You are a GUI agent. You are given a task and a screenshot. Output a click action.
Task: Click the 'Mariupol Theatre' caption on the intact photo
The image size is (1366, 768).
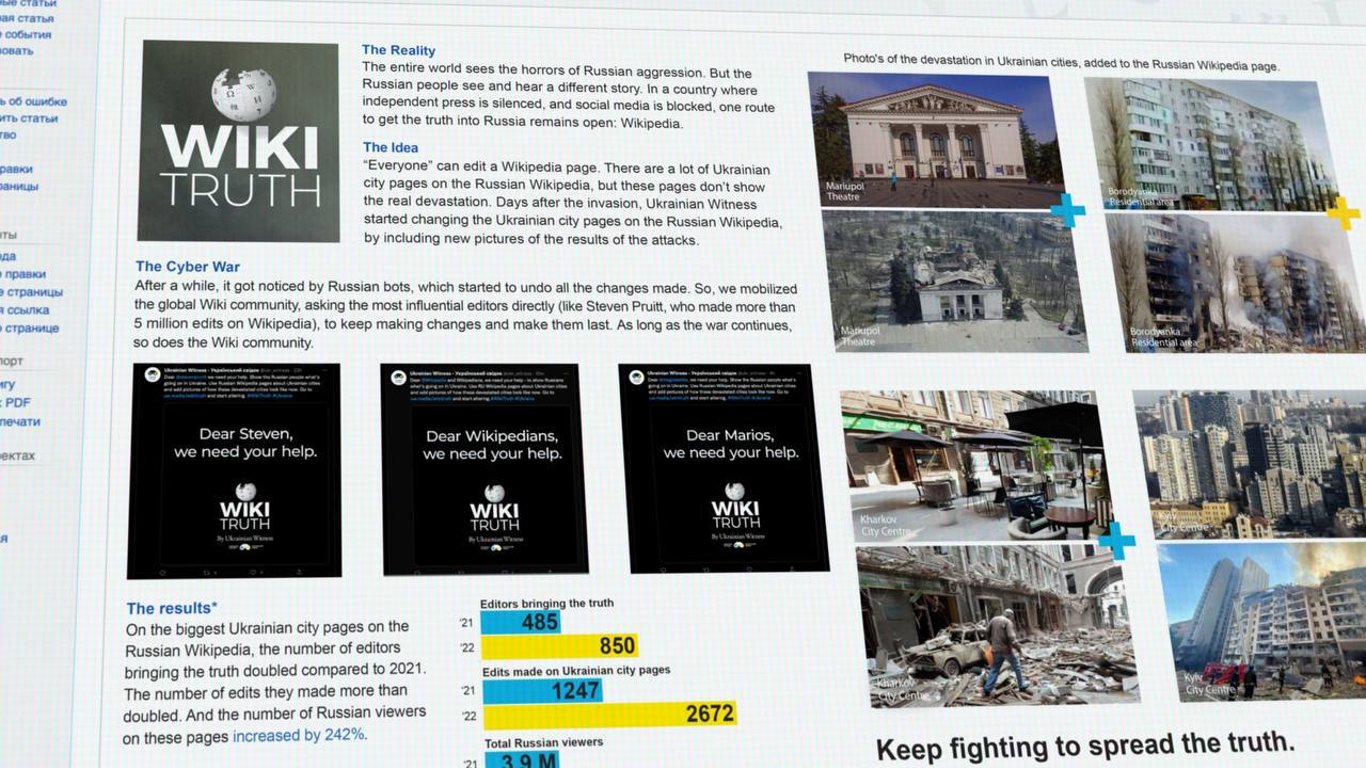(x=846, y=191)
